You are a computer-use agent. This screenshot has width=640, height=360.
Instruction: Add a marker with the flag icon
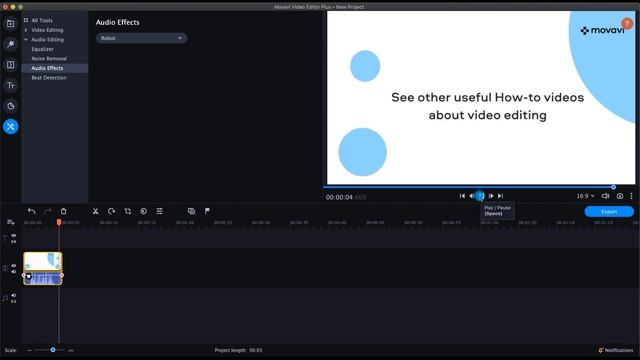[x=207, y=211]
